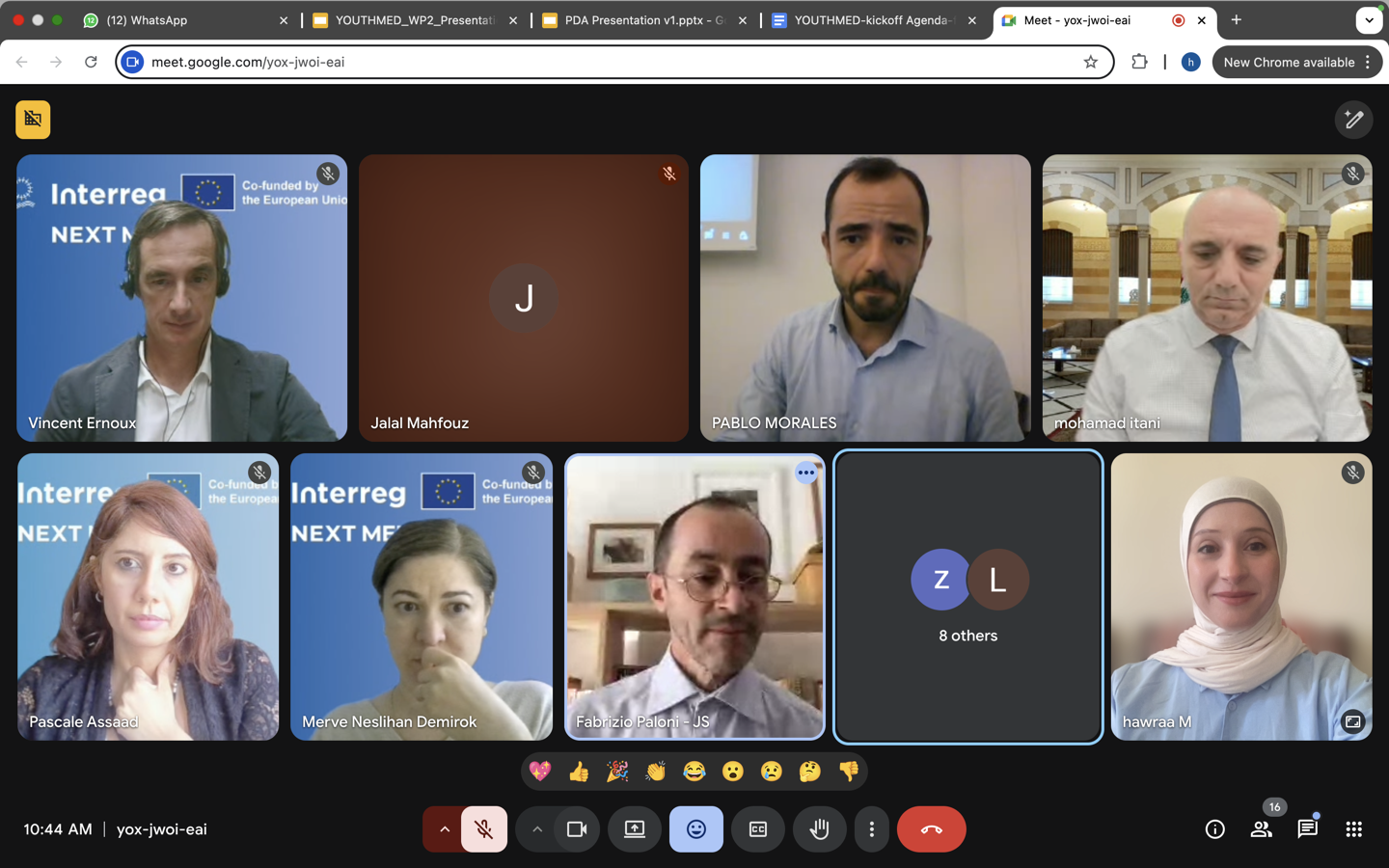This screenshot has width=1389, height=868.
Task: Open the people list icon
Action: (x=1261, y=829)
